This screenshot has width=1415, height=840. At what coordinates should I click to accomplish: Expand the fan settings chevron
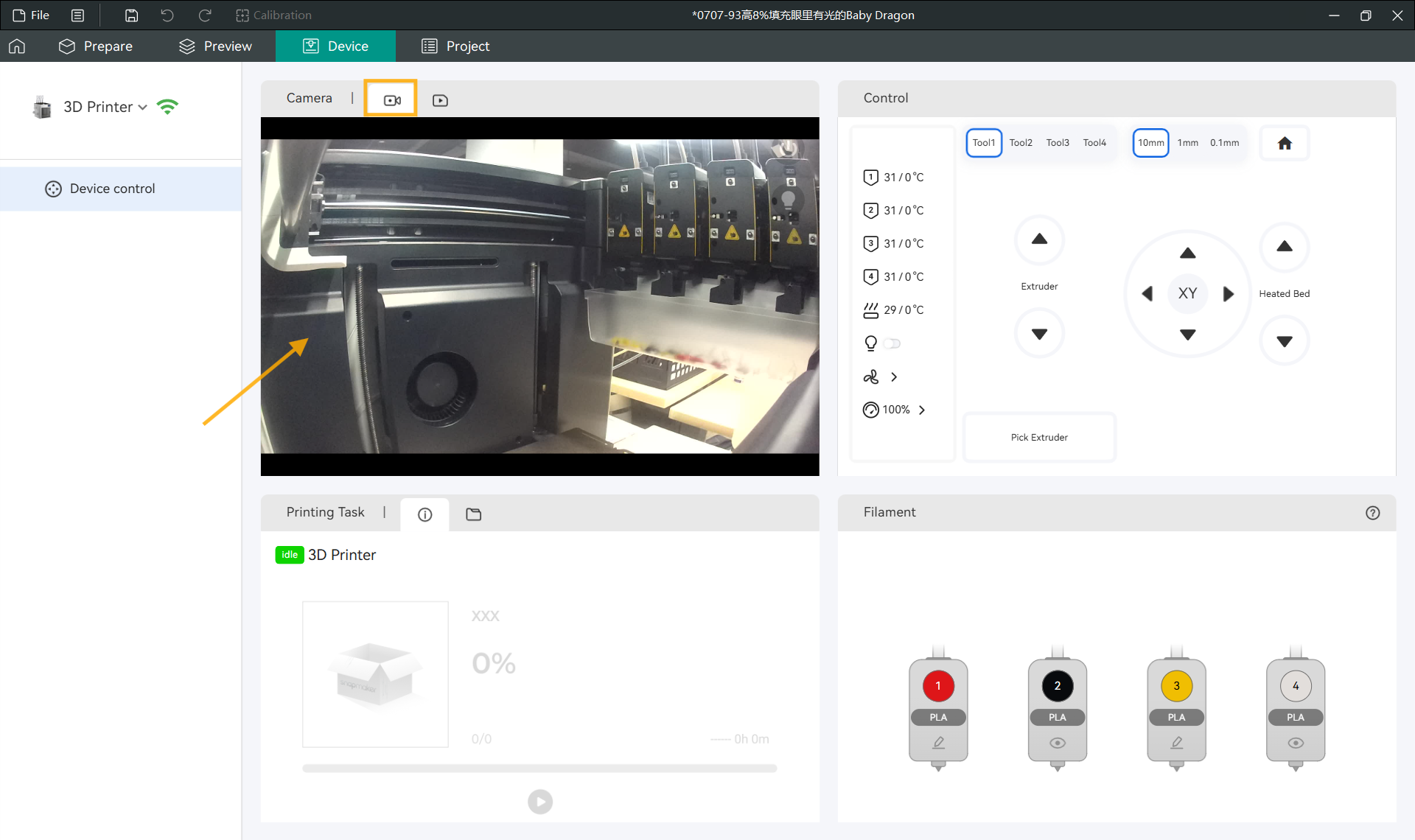tap(894, 377)
